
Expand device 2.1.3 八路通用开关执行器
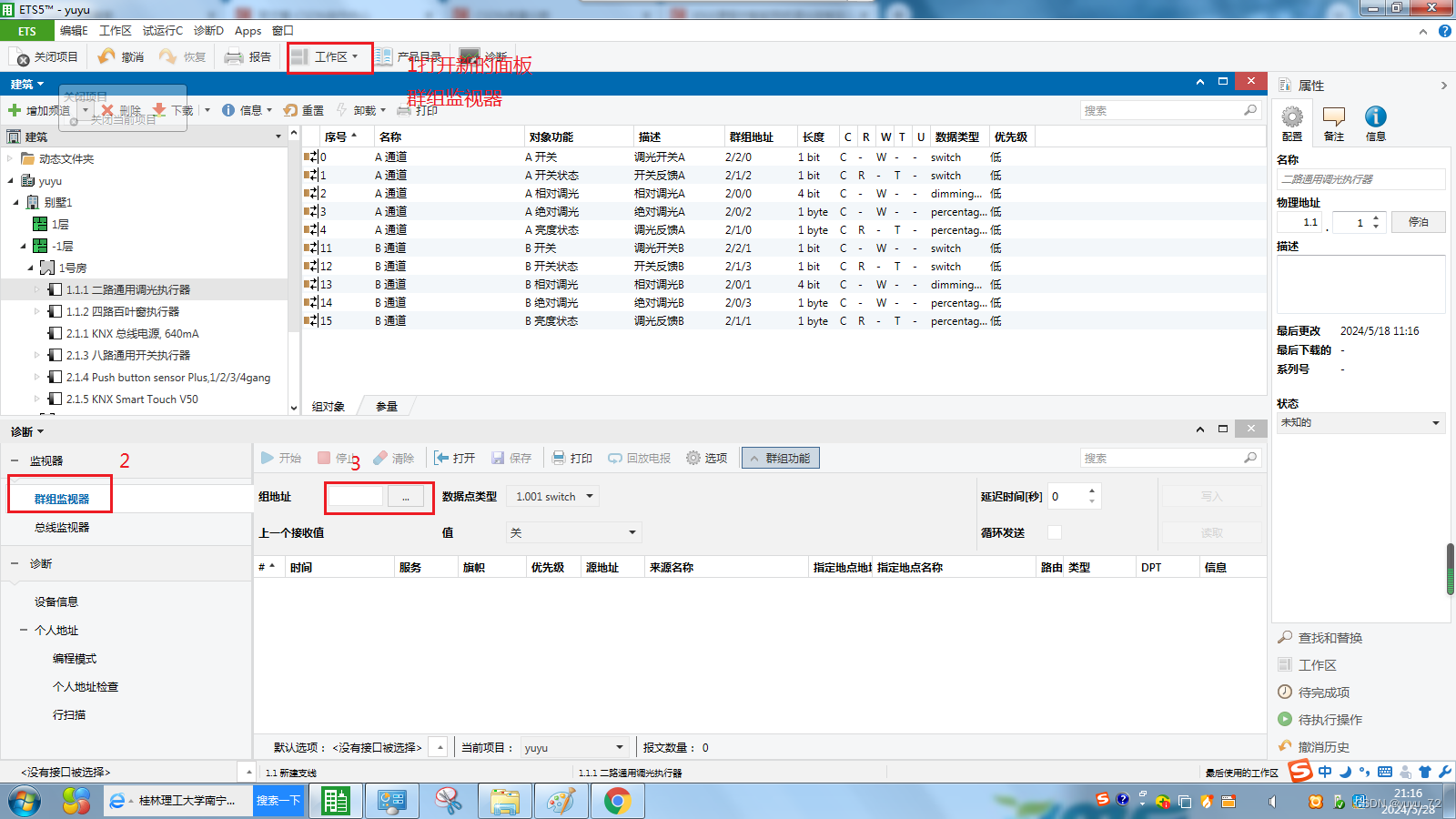[x=37, y=355]
